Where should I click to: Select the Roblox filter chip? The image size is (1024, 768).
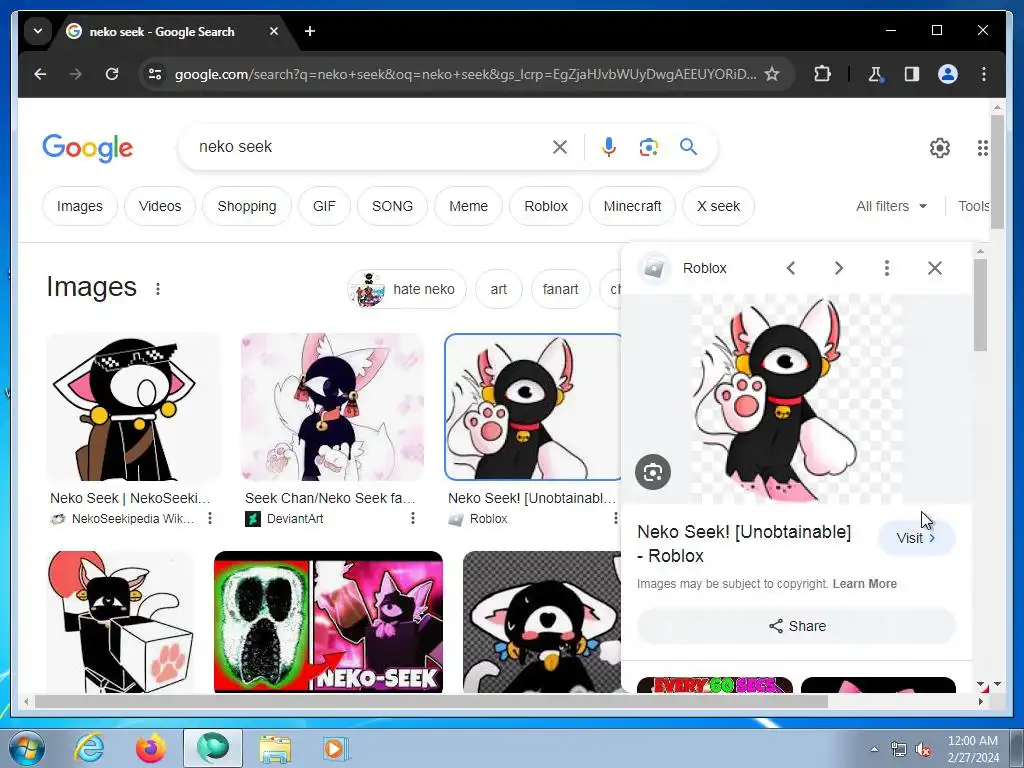pyautogui.click(x=546, y=206)
